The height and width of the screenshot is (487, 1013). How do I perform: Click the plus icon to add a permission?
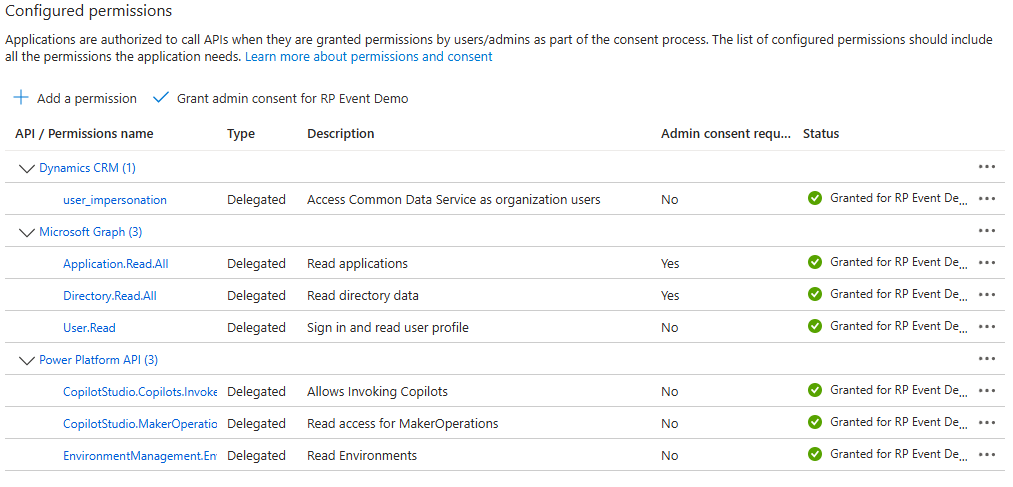tap(21, 98)
